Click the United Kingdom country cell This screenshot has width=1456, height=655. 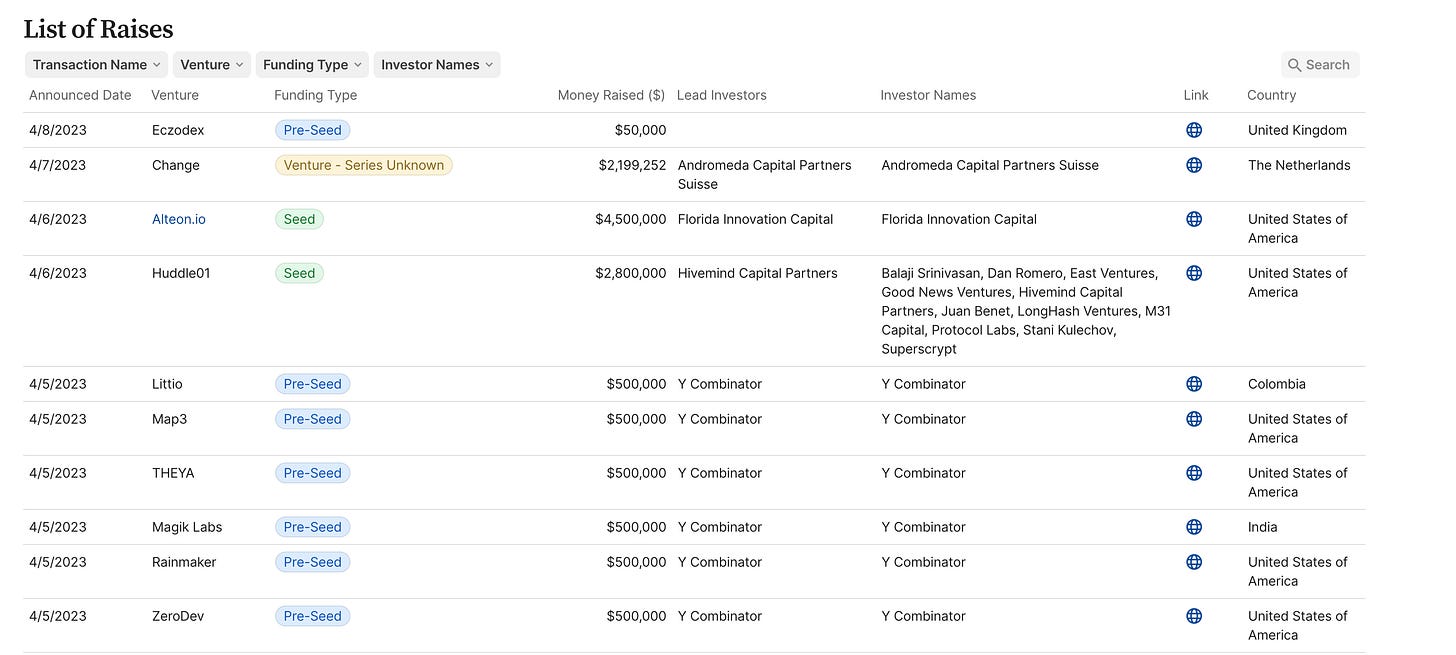(1297, 130)
